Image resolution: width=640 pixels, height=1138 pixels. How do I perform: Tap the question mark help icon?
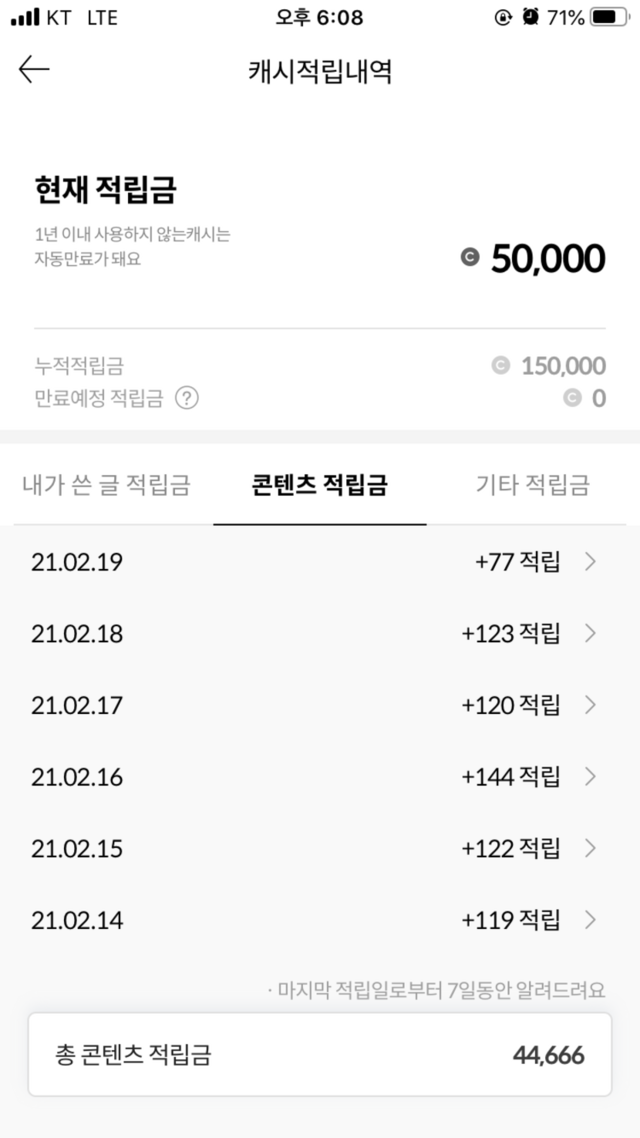[187, 398]
